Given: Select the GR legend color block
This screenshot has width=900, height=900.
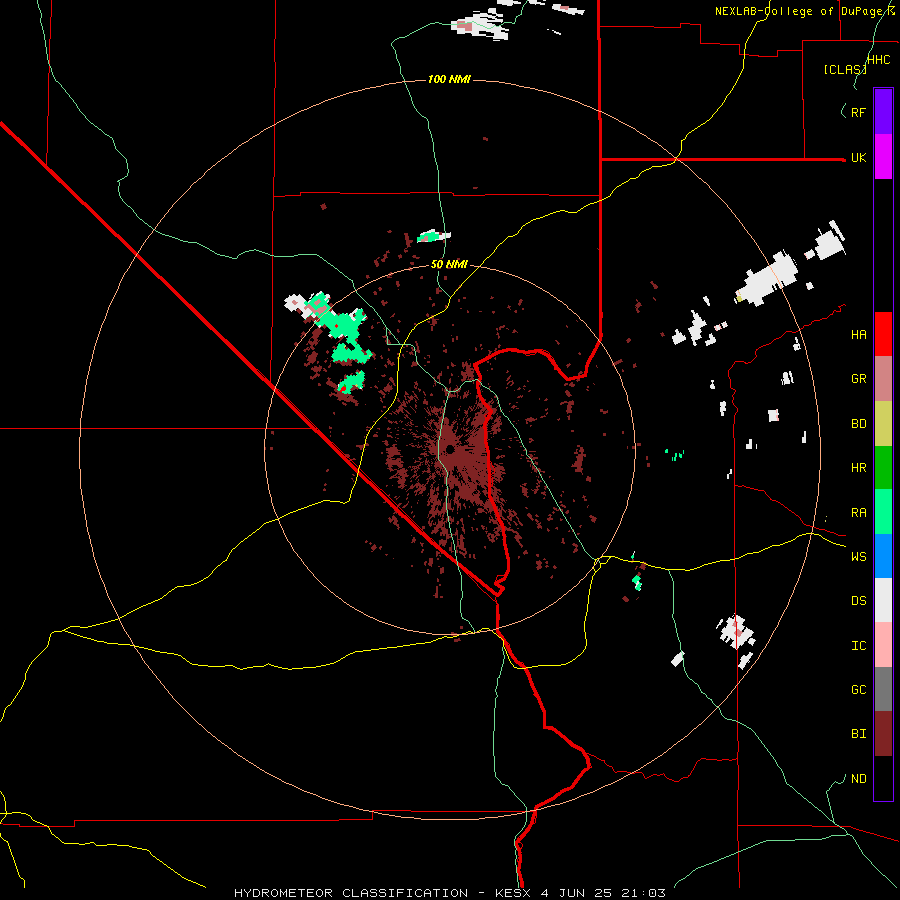Looking at the screenshot, I should (x=883, y=379).
